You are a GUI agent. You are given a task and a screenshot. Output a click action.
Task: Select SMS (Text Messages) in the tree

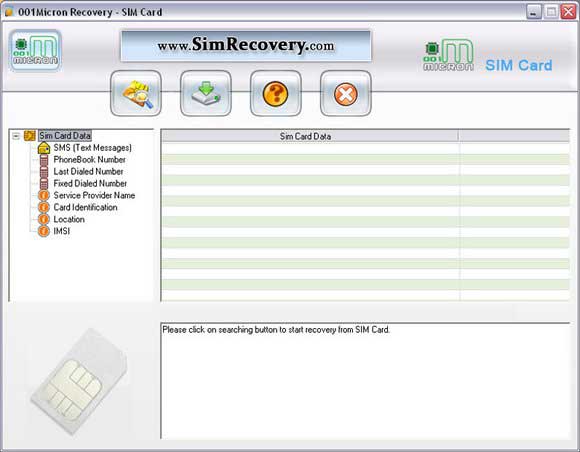point(92,148)
